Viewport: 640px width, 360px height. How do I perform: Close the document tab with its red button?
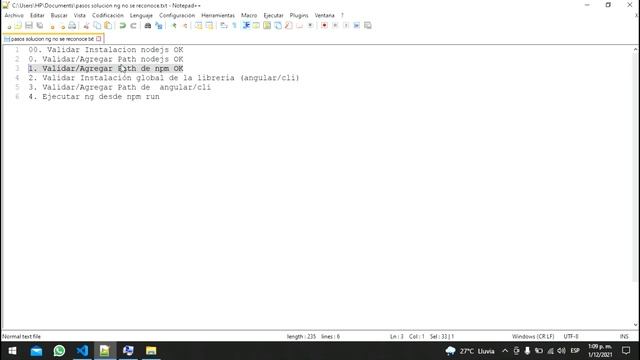[99, 39]
